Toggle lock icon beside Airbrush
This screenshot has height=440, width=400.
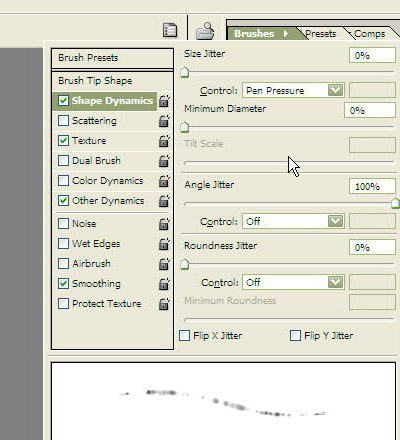click(x=164, y=264)
